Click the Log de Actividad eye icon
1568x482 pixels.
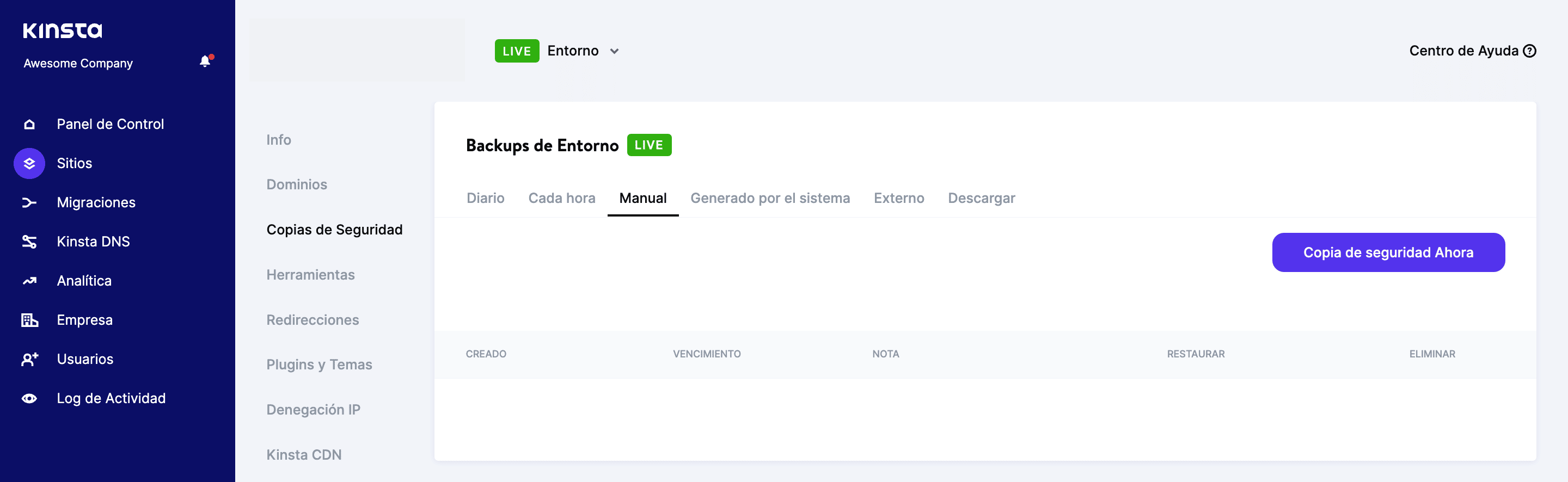pyautogui.click(x=29, y=399)
